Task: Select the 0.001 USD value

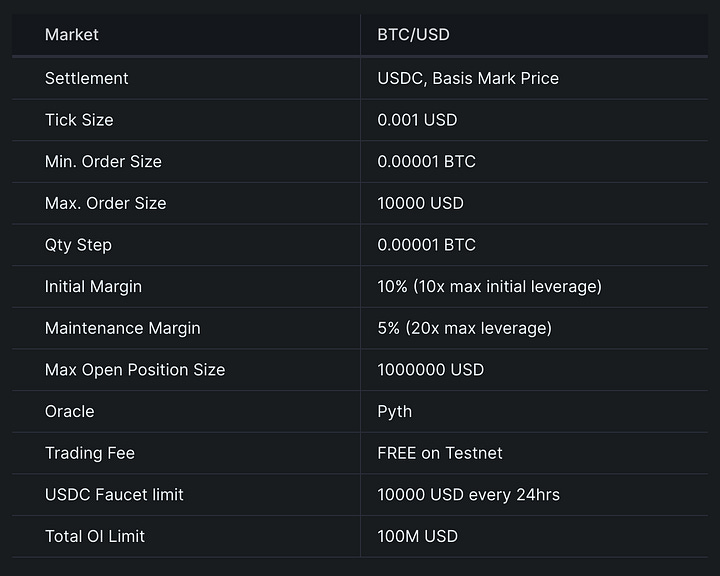Action: (x=417, y=120)
